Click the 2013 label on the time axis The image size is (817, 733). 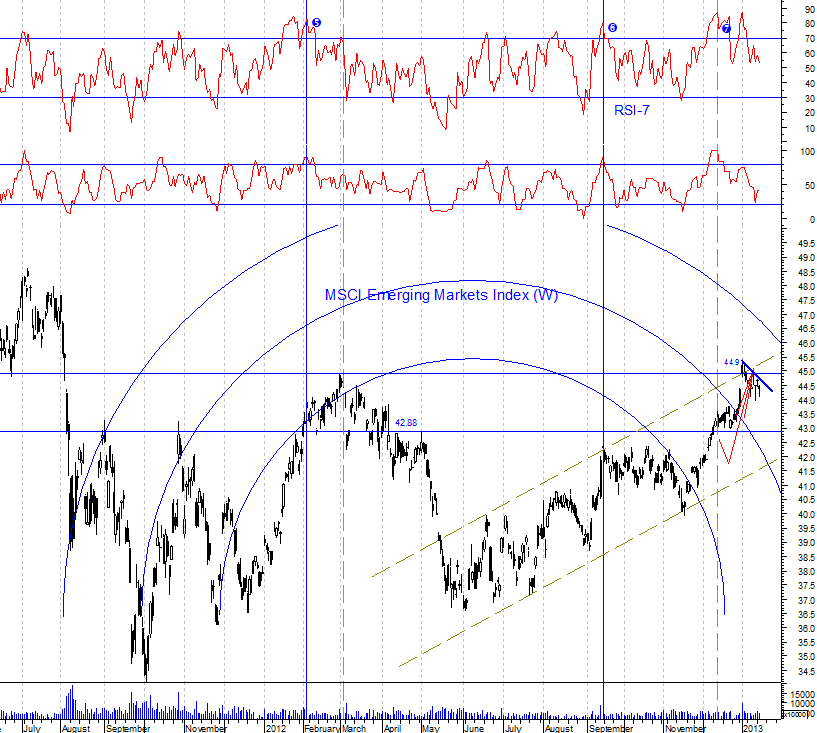[753, 728]
